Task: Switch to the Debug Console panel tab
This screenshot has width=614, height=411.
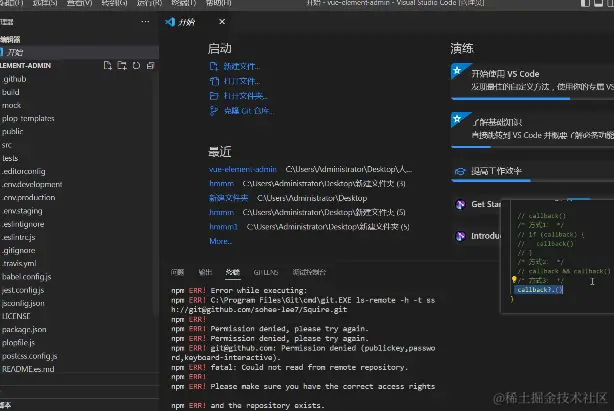Action: pos(309,272)
